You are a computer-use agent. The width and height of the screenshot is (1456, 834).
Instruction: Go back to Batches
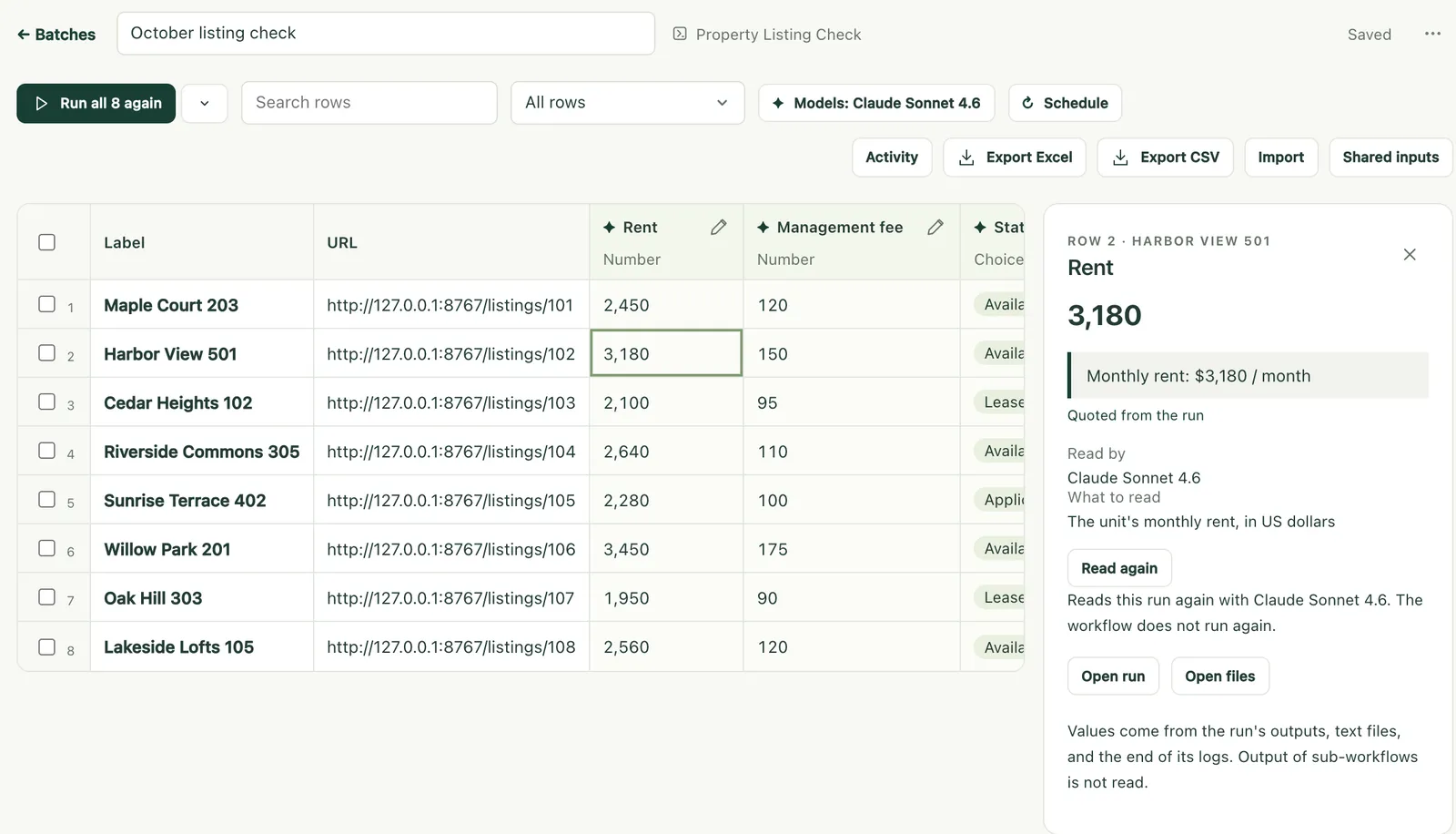[56, 34]
